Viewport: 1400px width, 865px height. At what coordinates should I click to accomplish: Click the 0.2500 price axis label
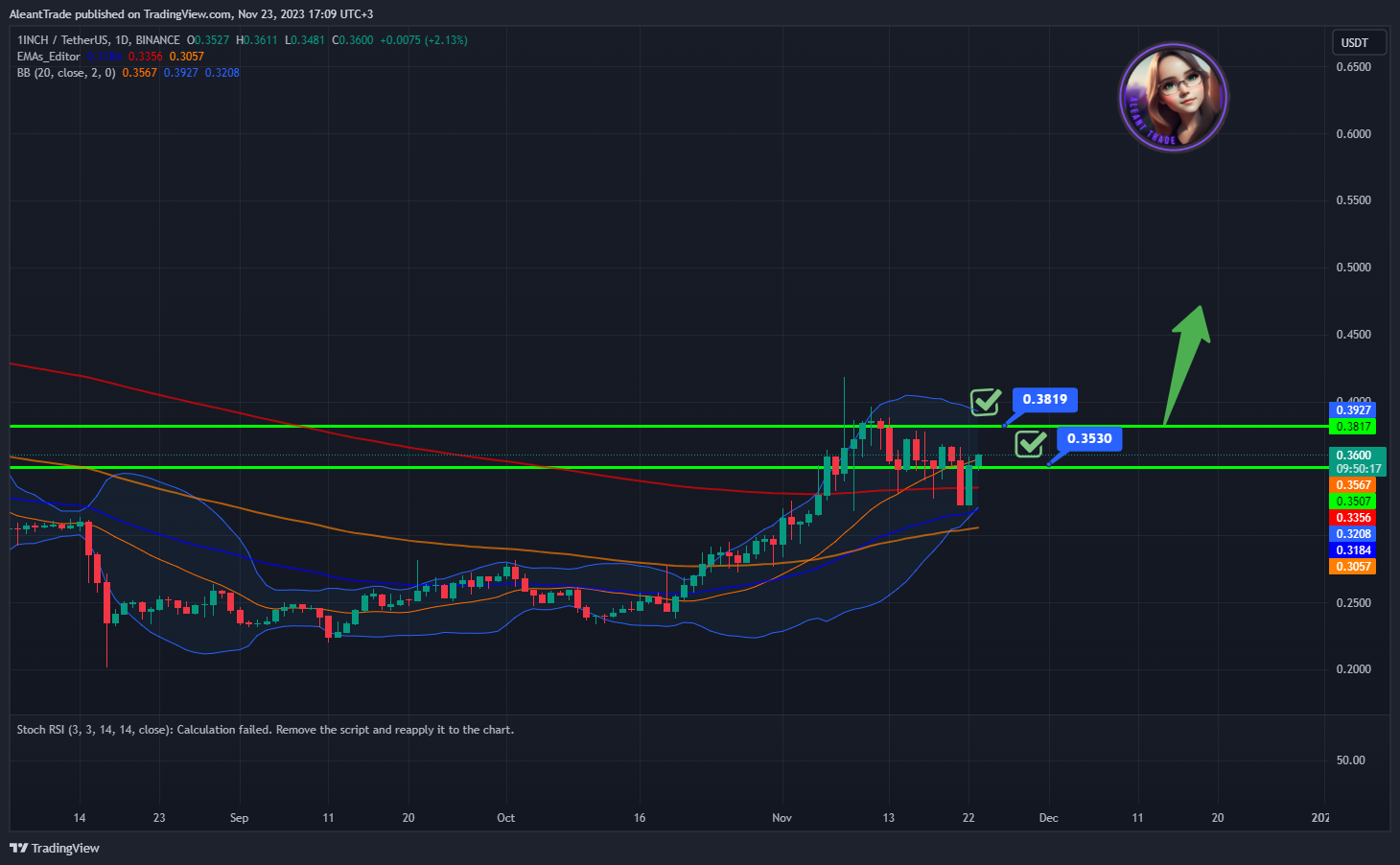[1353, 603]
